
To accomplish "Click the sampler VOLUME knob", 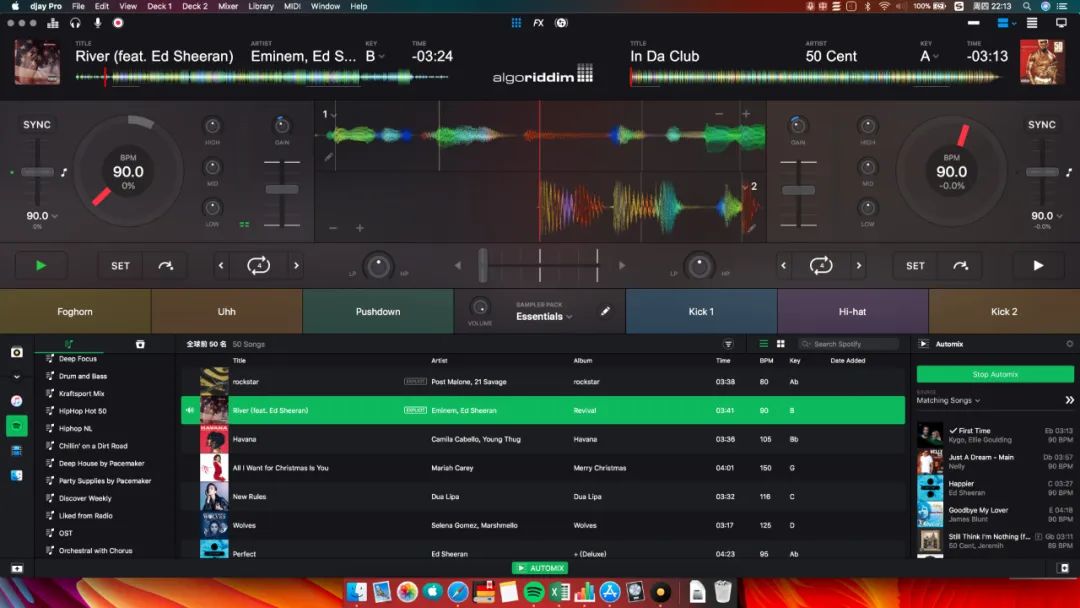I will click(480, 307).
